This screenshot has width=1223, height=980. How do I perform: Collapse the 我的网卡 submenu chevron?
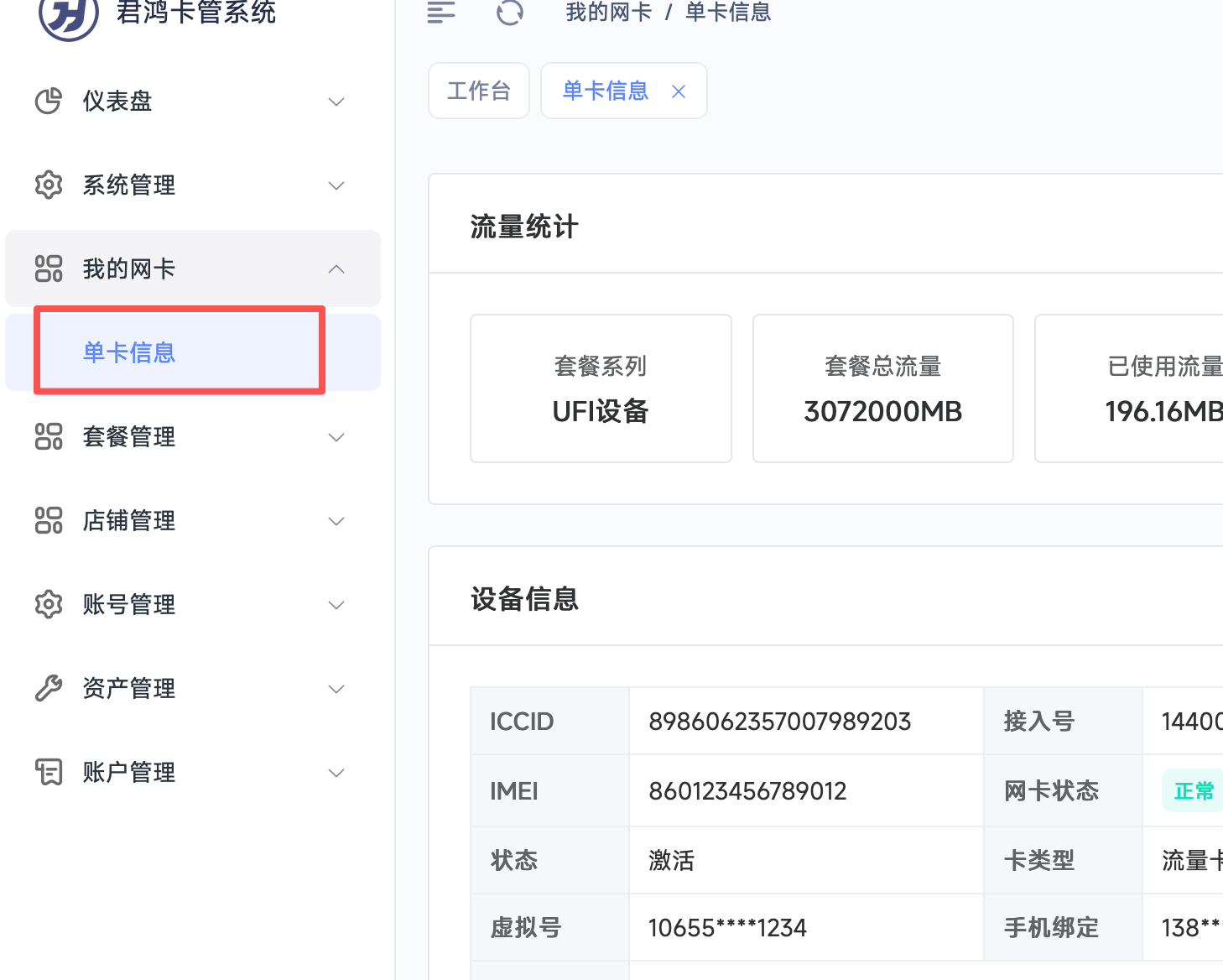336,269
